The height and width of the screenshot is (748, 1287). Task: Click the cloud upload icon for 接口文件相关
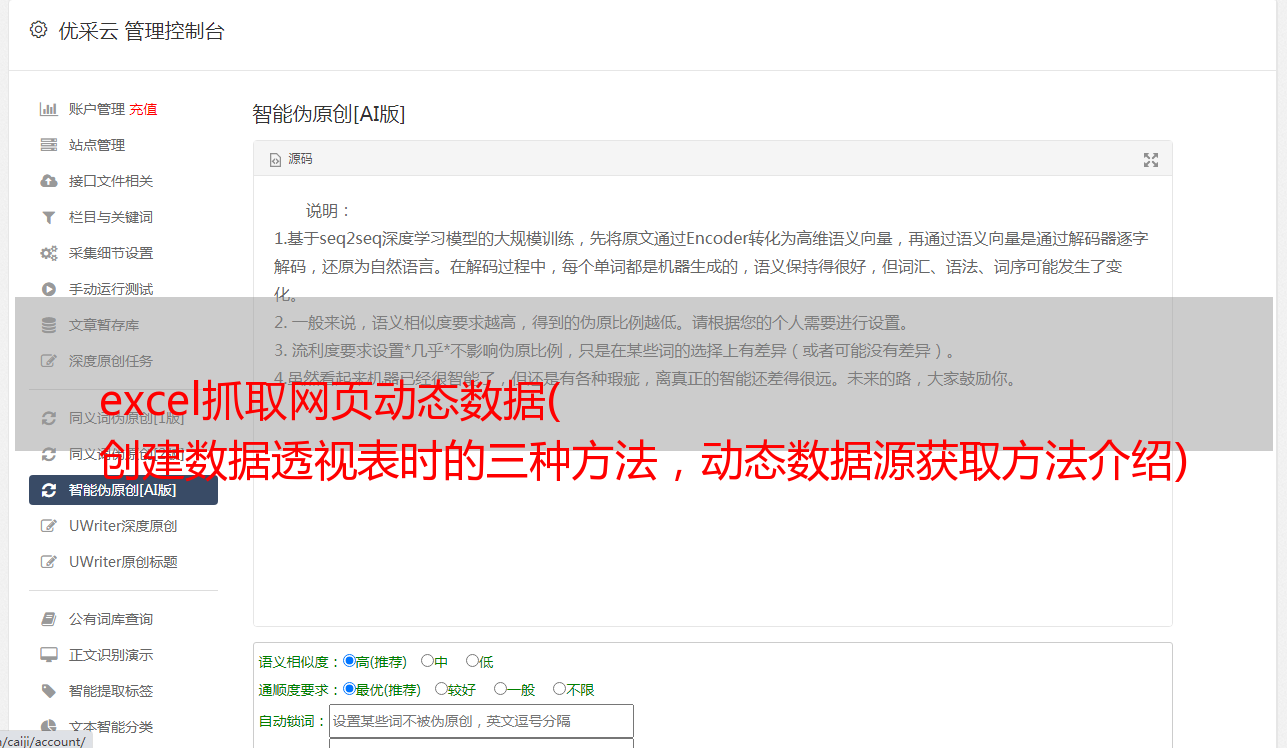tap(48, 181)
